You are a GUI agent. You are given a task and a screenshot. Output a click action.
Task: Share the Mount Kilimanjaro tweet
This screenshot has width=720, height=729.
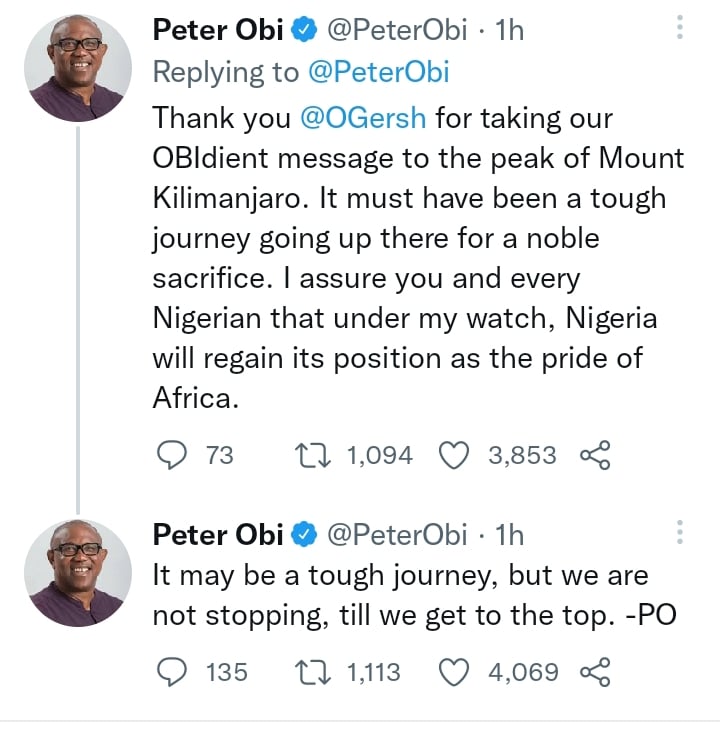595,456
